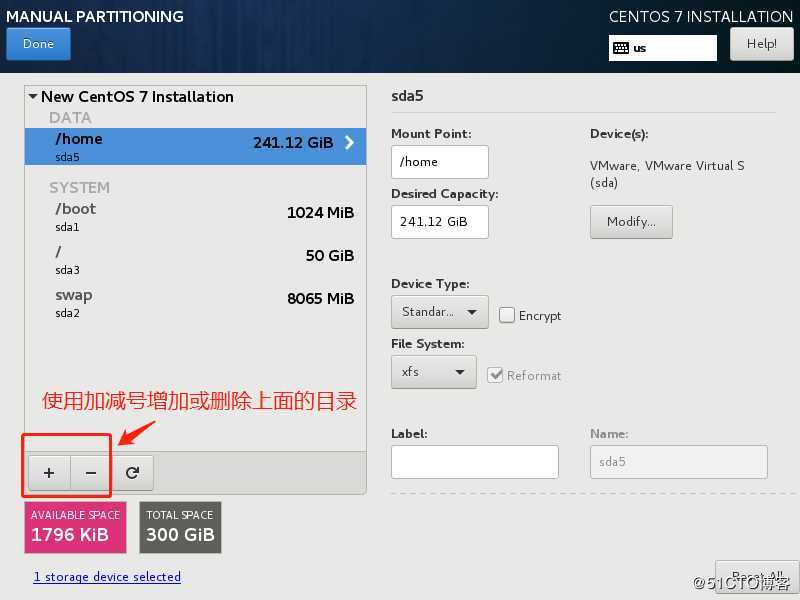The image size is (800, 600).
Task: Toggle the Reformat checkbox
Action: tap(495, 375)
